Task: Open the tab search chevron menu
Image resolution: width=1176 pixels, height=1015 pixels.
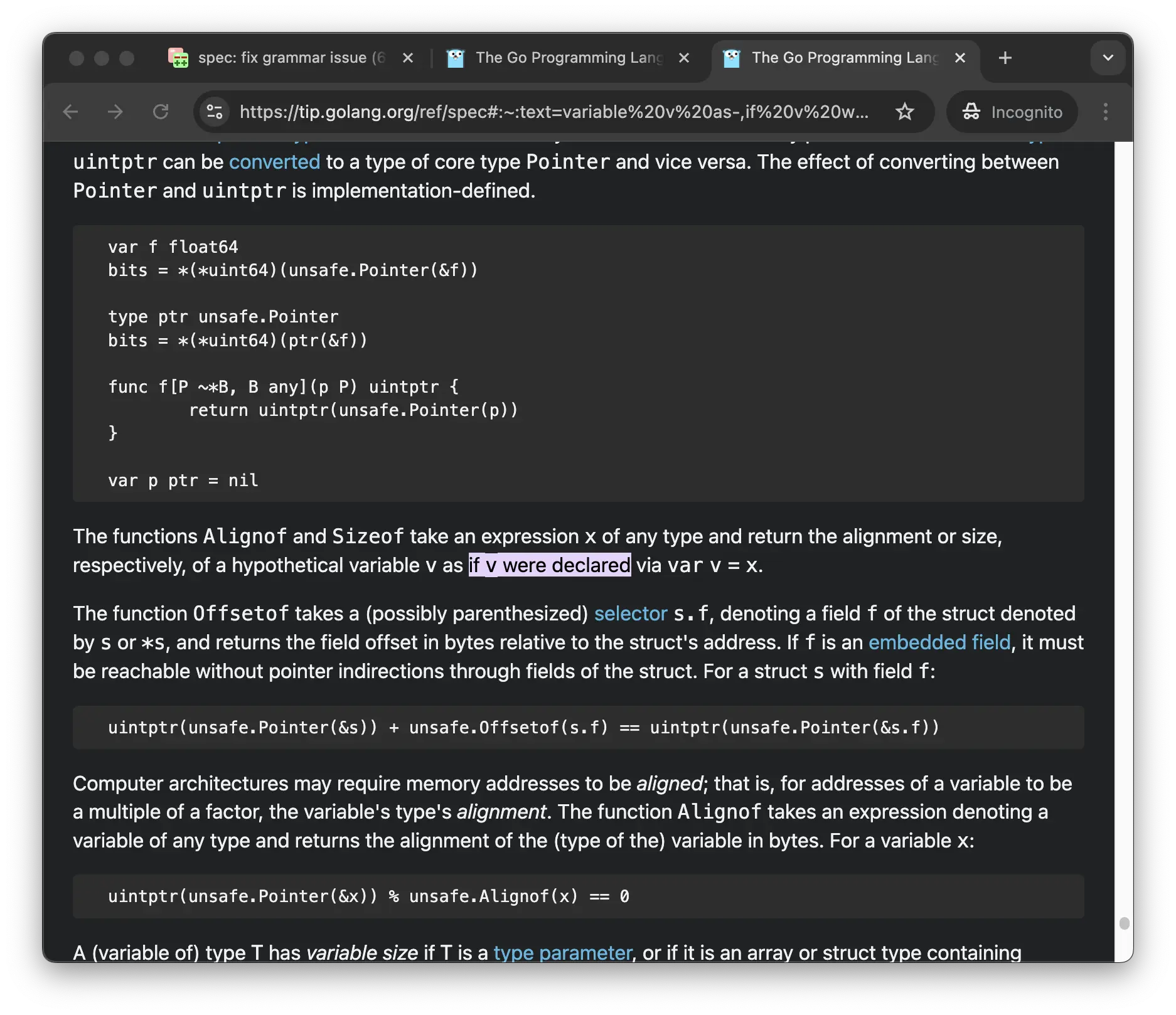Action: click(1108, 58)
